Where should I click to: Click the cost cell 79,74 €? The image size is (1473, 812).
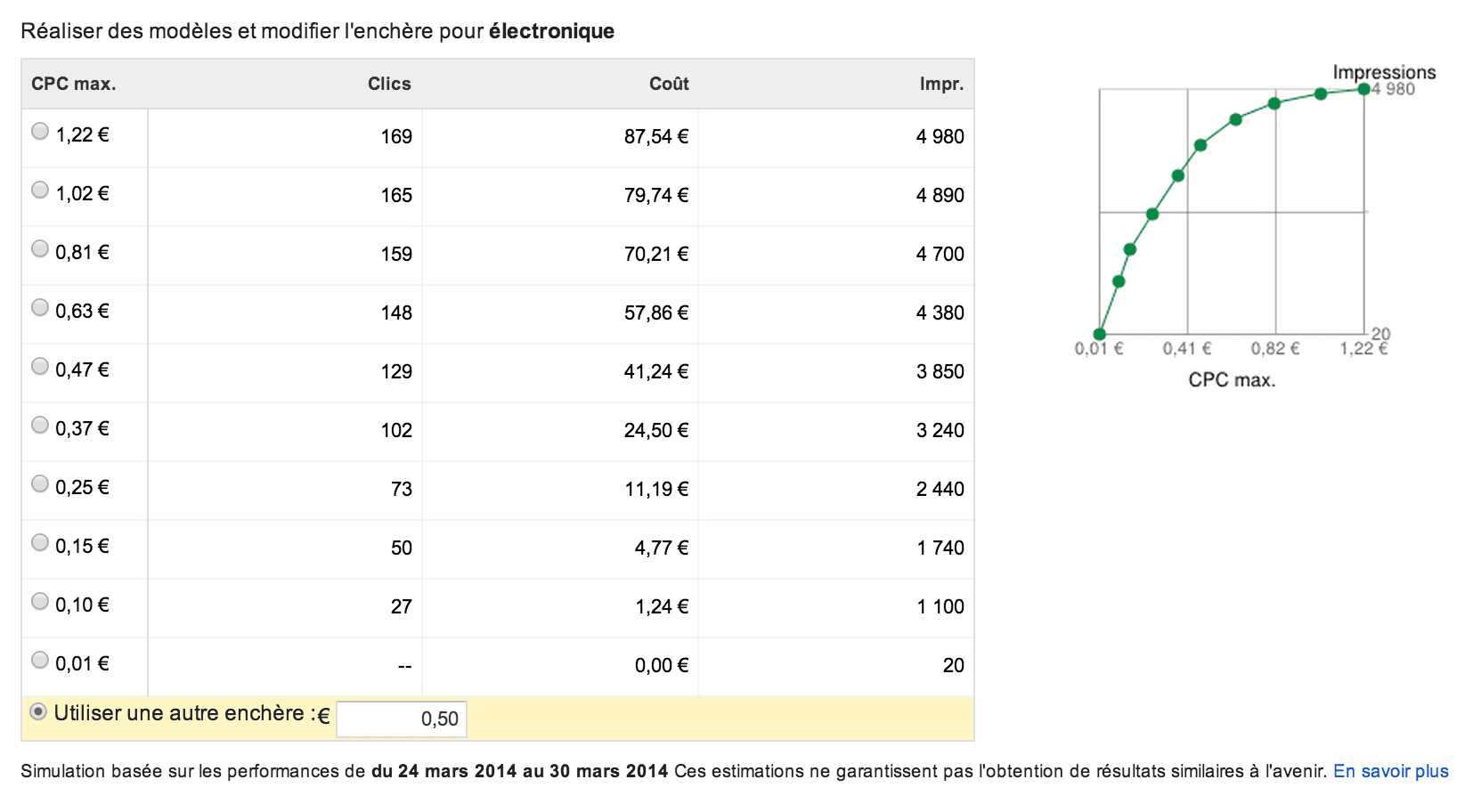coord(656,196)
